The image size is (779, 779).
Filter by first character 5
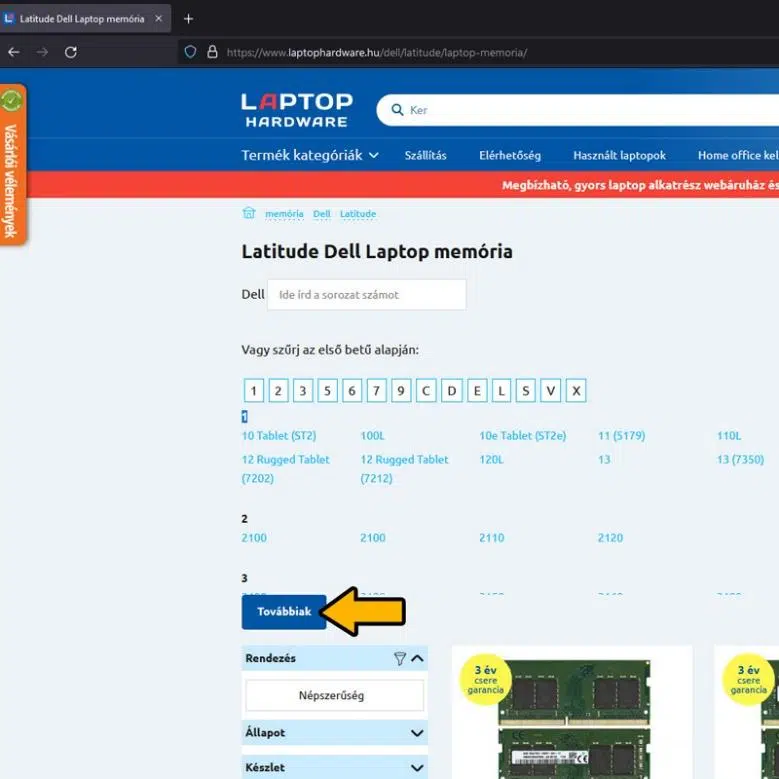(x=327, y=390)
